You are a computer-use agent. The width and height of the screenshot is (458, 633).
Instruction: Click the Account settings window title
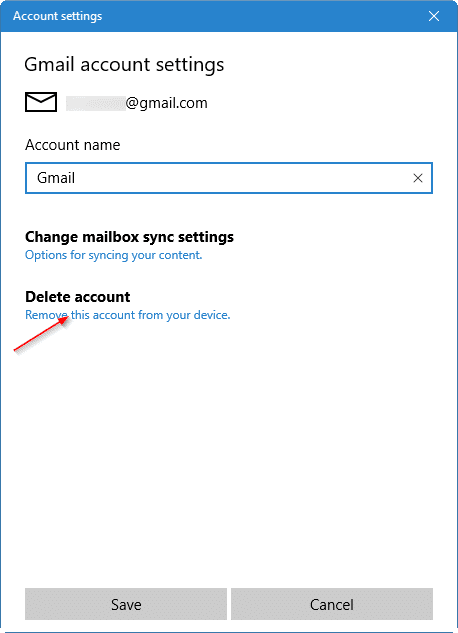click(58, 16)
